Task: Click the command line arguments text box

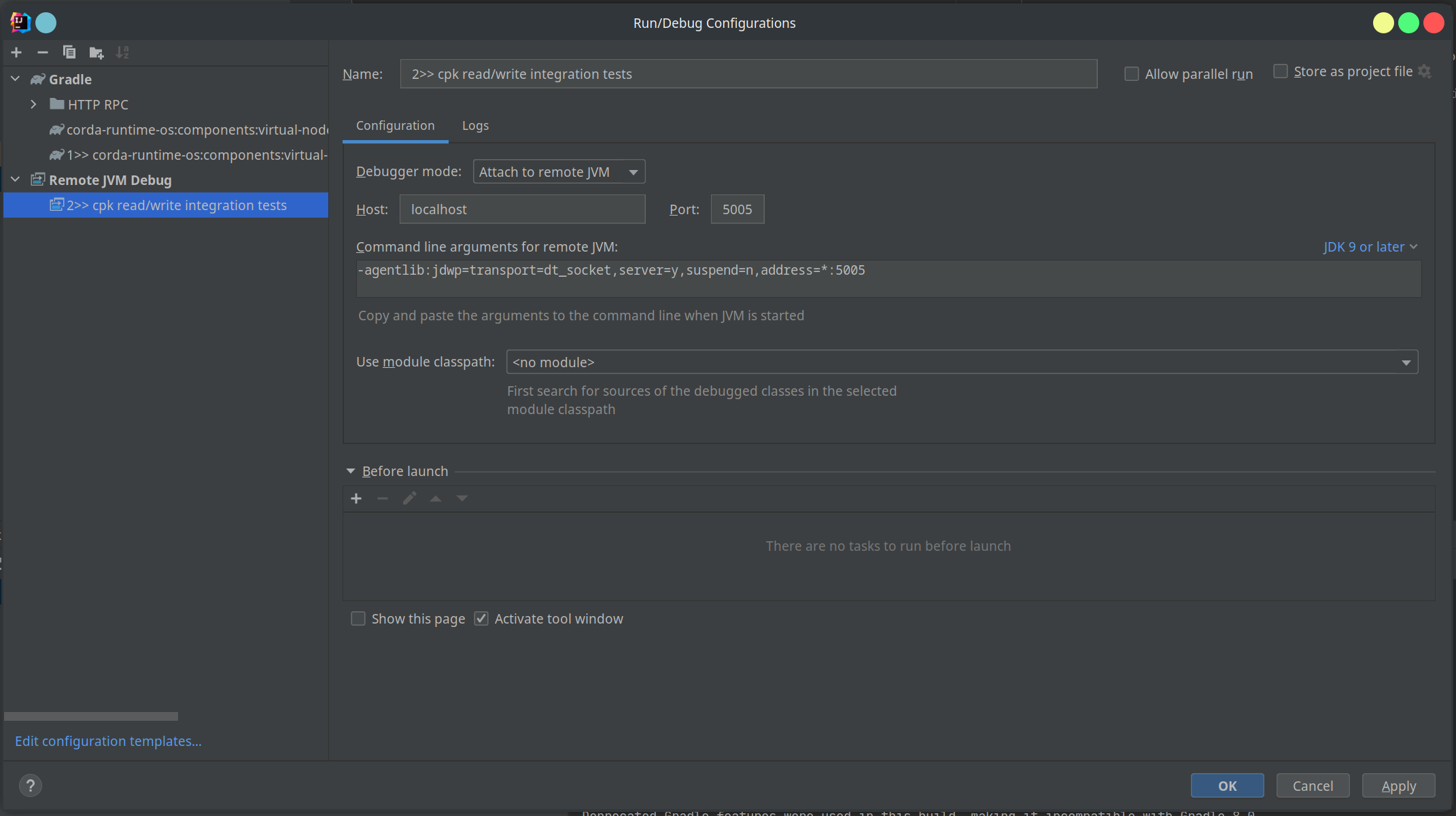Action: [x=888, y=278]
